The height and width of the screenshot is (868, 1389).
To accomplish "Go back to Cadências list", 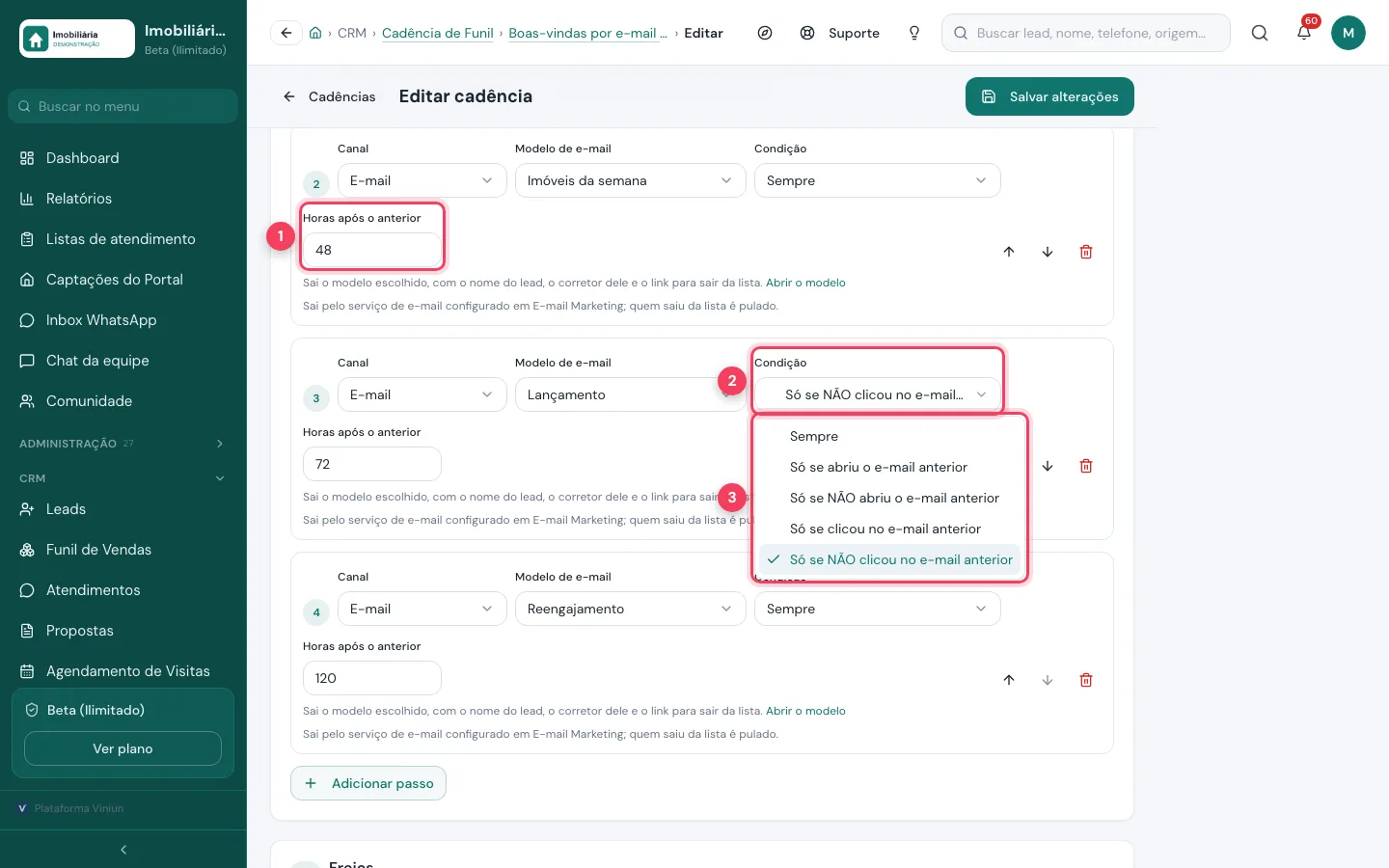I will point(329,96).
